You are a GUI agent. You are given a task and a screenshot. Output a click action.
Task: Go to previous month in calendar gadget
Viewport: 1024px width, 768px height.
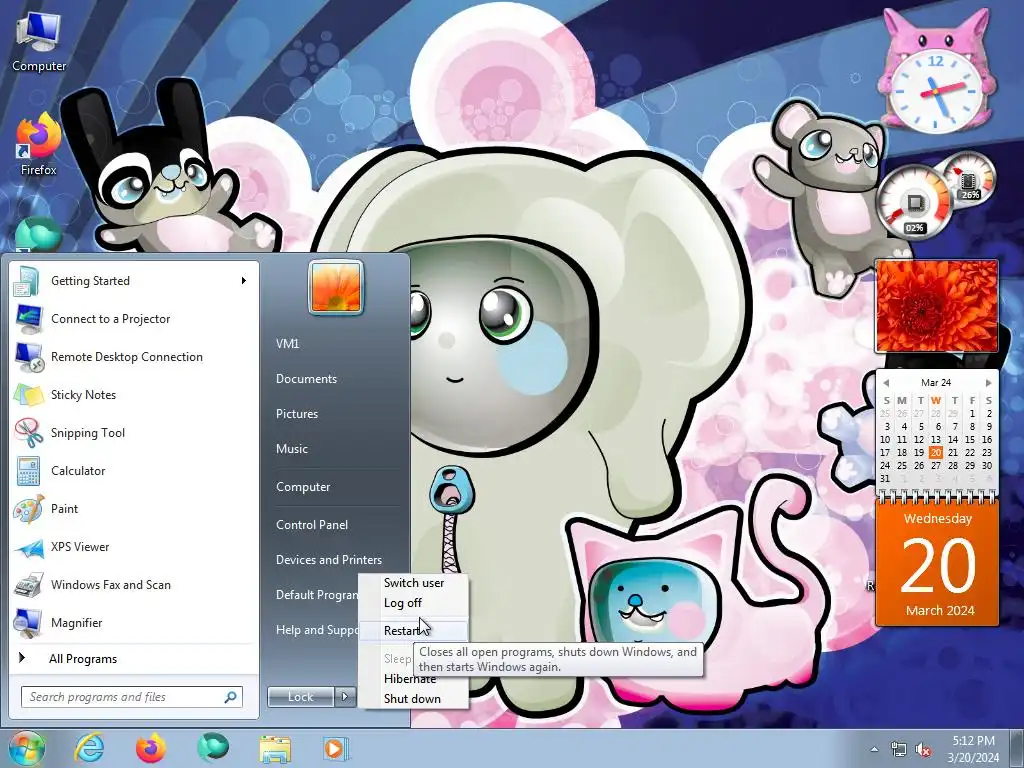(x=886, y=383)
